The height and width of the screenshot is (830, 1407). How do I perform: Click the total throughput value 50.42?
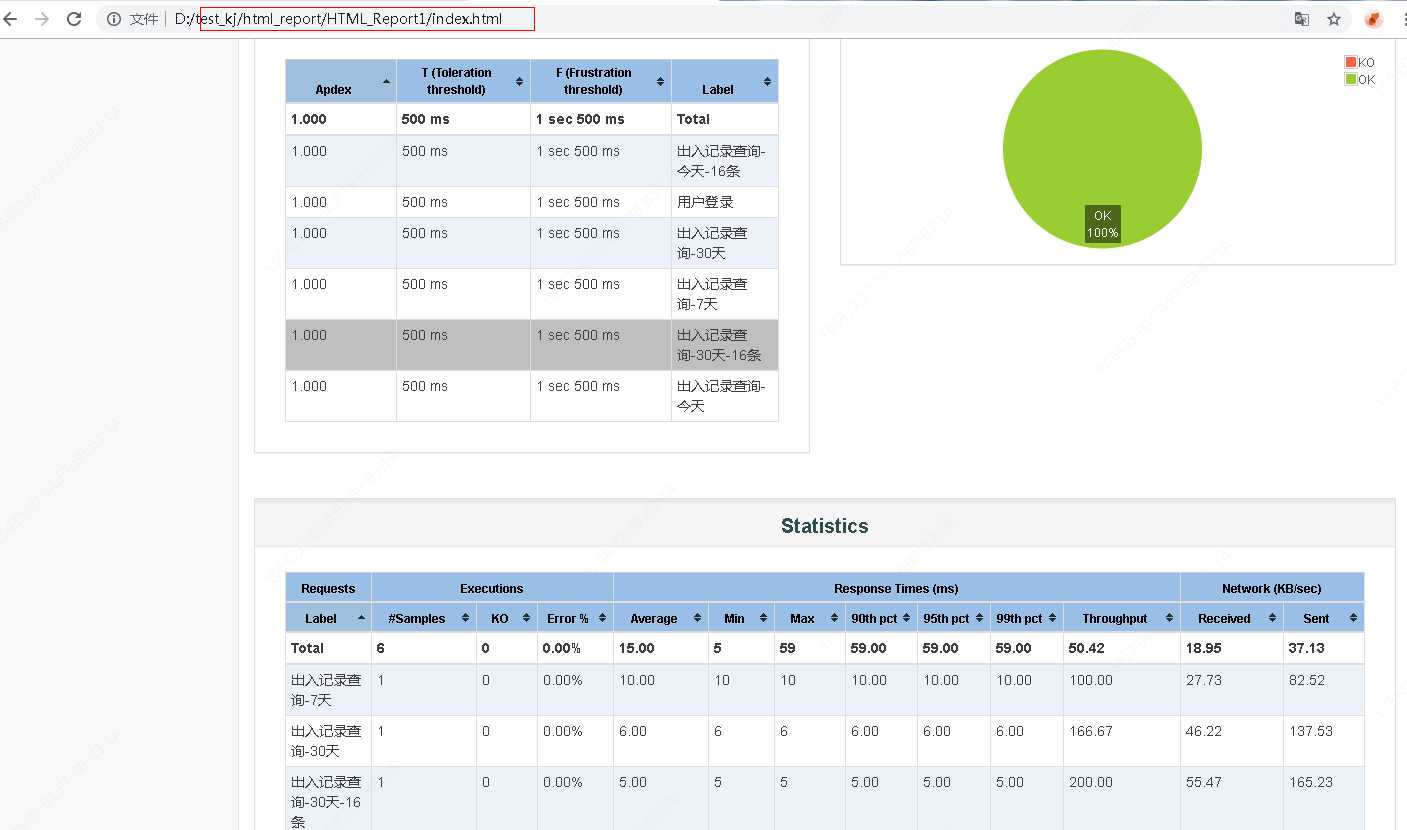click(x=1088, y=648)
